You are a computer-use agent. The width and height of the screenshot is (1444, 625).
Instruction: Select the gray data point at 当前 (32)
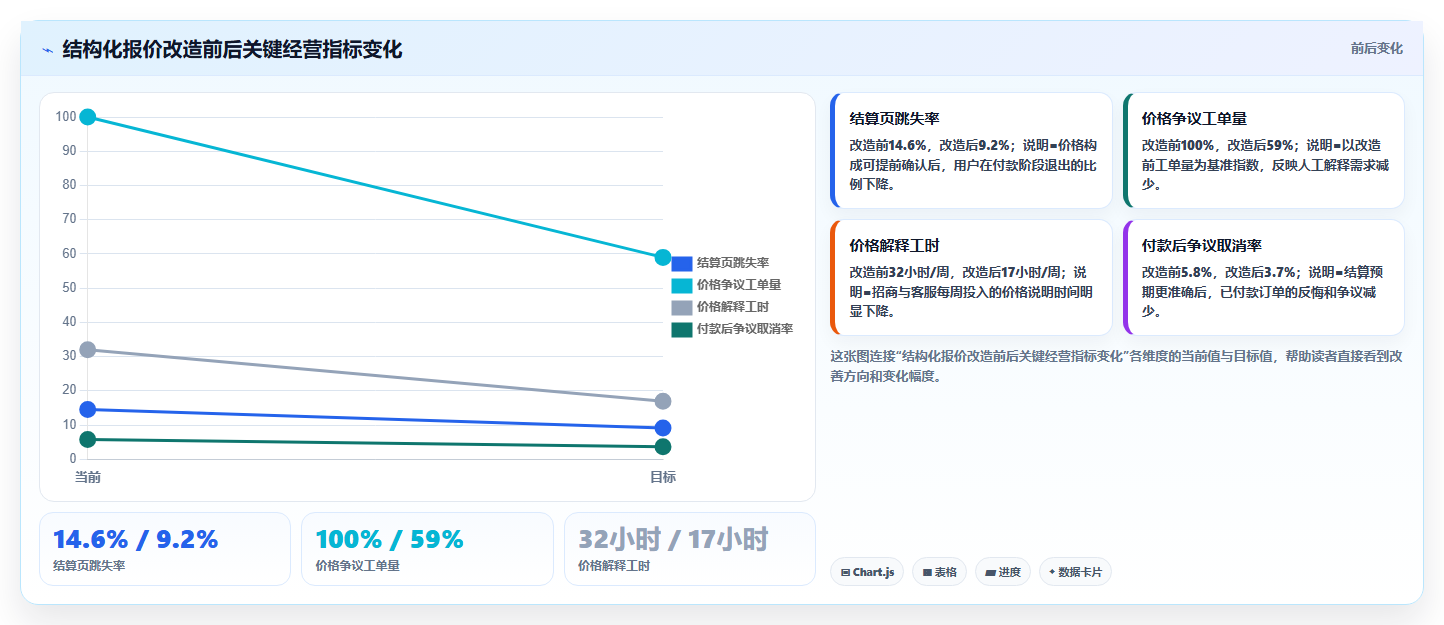click(87, 349)
